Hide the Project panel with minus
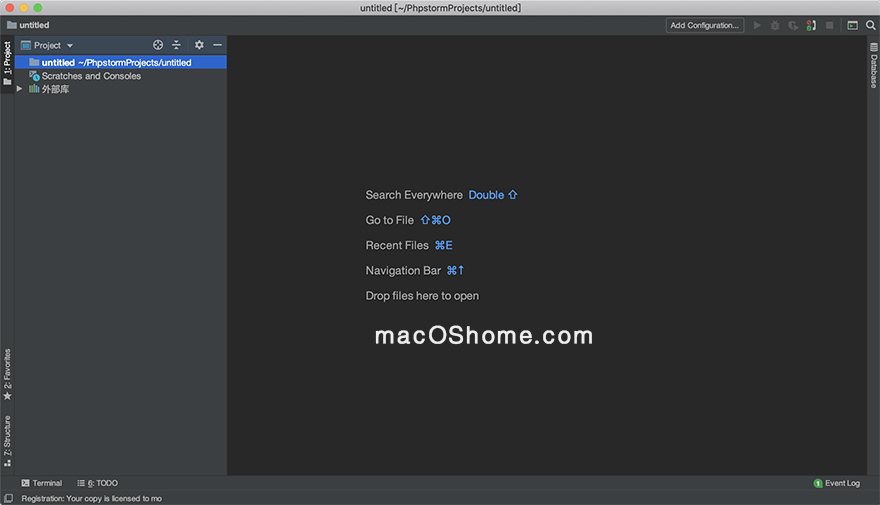 point(217,45)
